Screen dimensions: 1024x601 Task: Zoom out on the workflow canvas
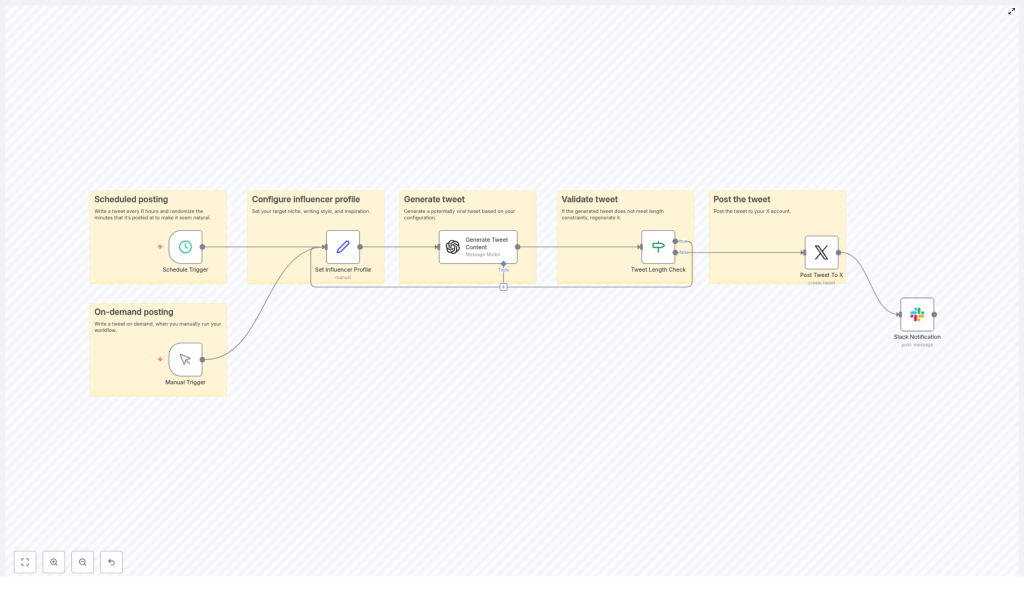point(82,562)
